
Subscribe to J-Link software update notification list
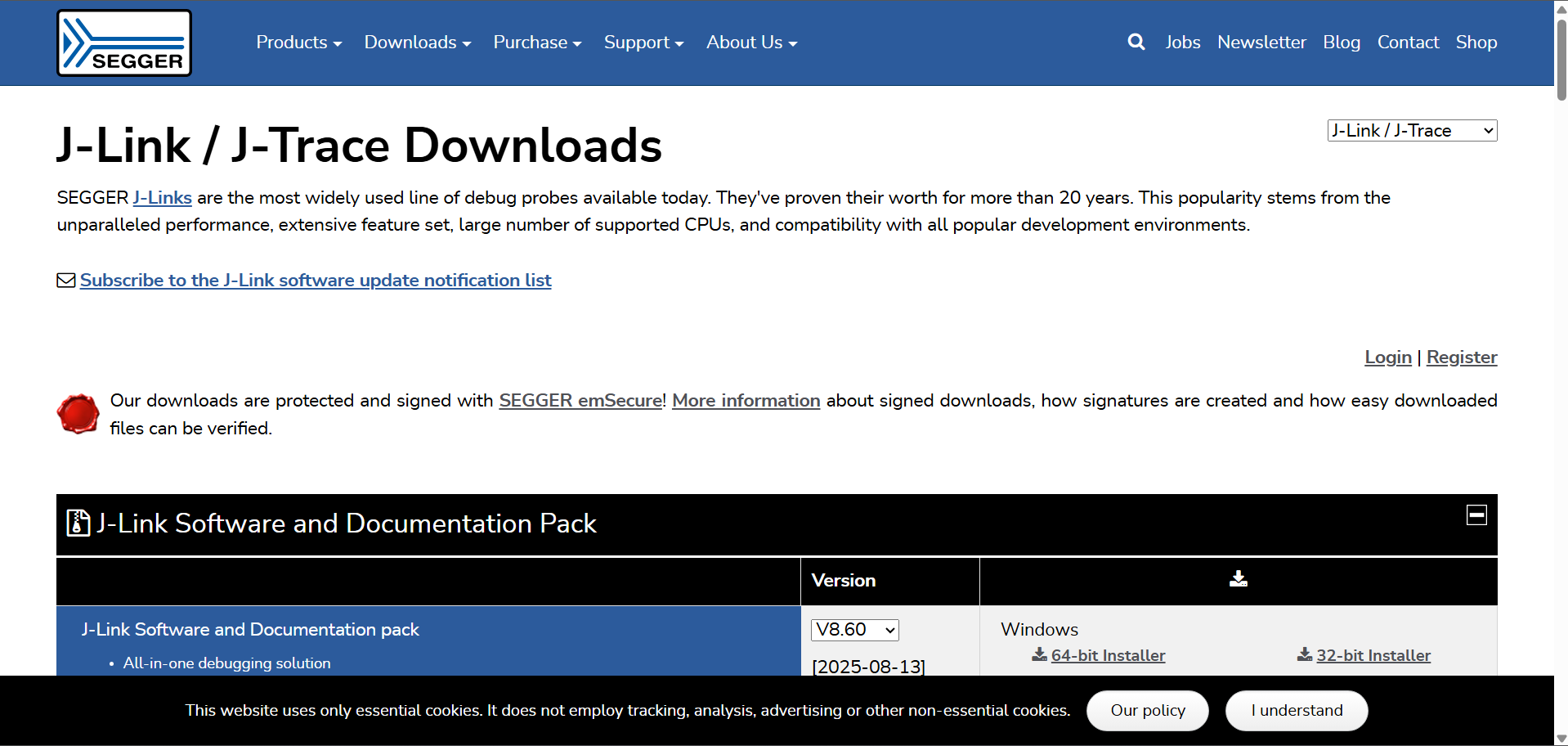pyautogui.click(x=316, y=281)
